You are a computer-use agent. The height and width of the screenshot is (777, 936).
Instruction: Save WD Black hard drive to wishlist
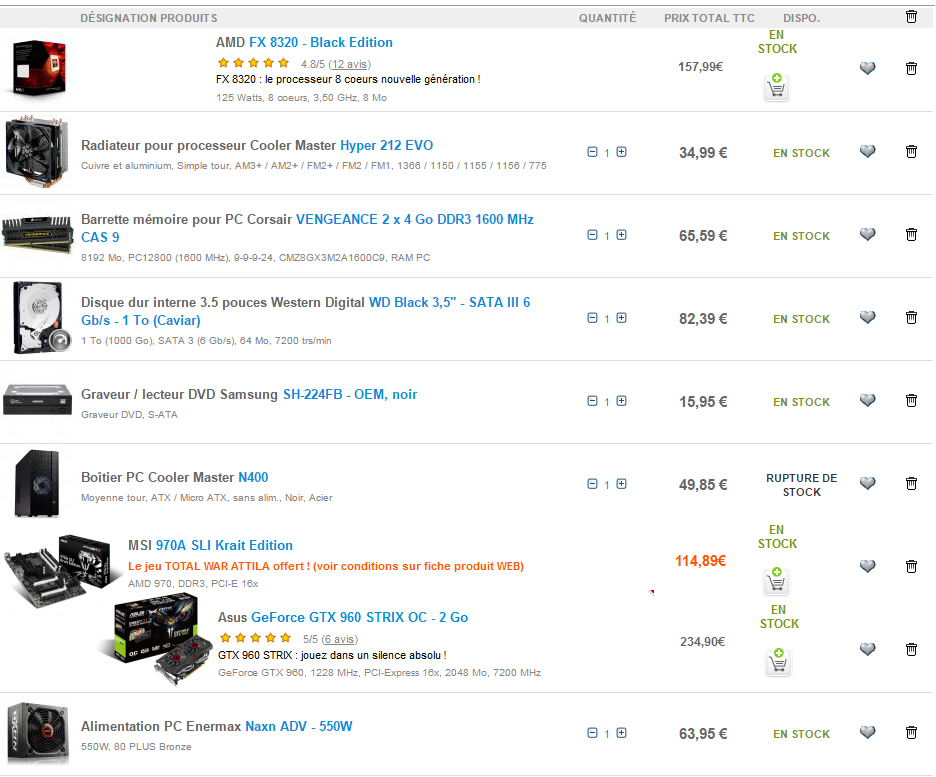click(x=867, y=318)
